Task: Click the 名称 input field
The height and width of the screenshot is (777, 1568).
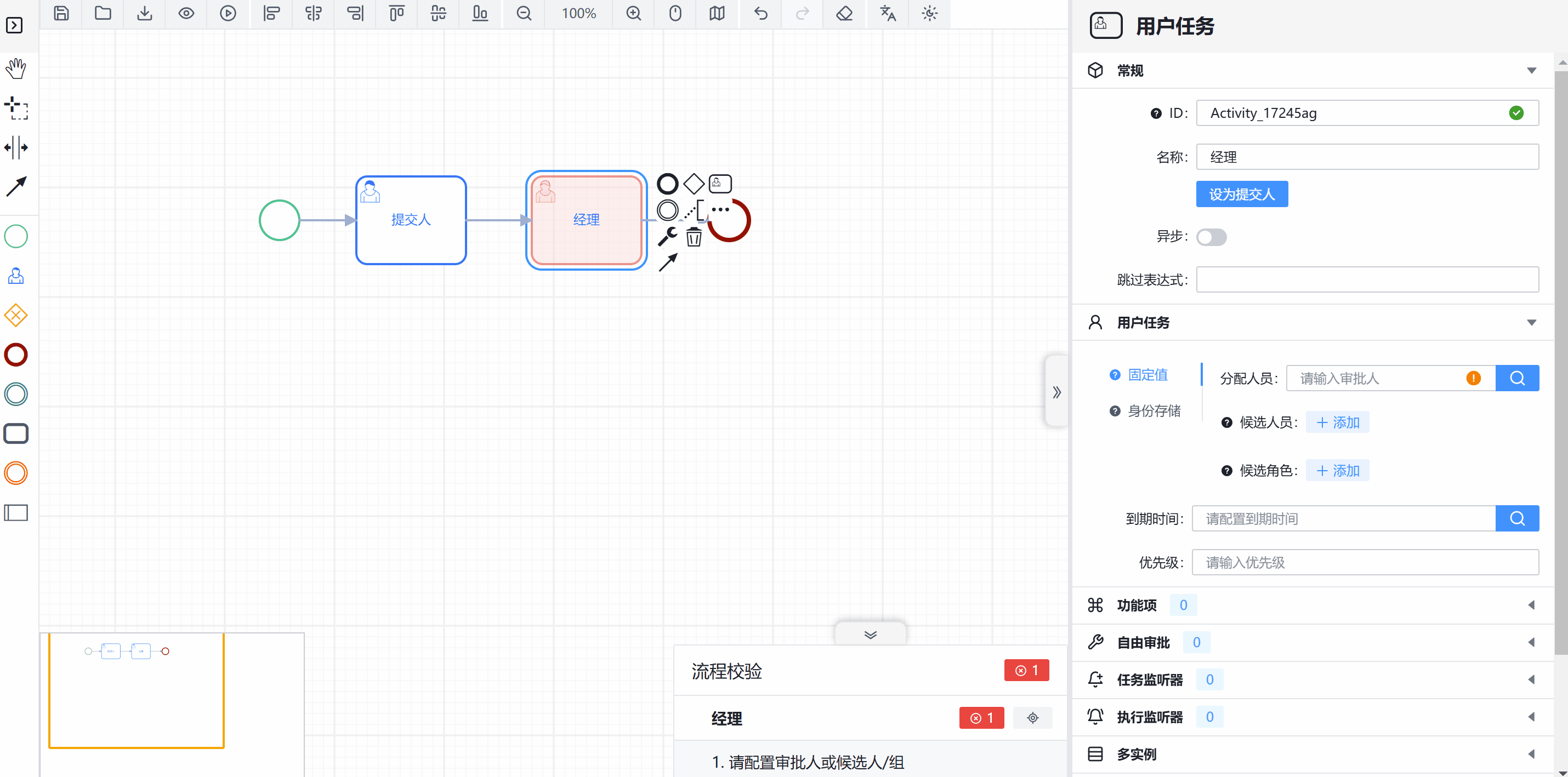Action: click(x=1367, y=157)
